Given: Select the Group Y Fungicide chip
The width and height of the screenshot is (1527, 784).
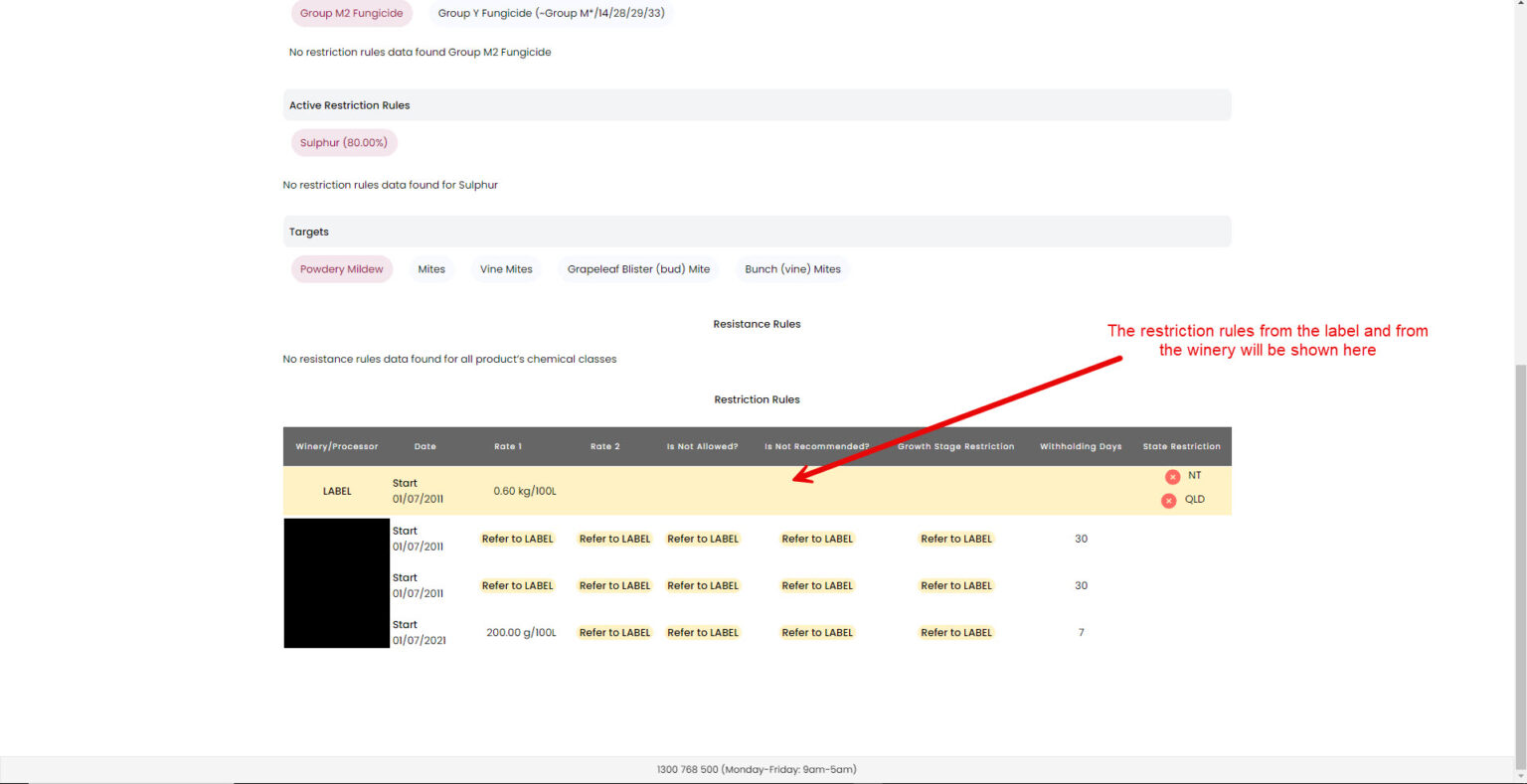Looking at the screenshot, I should tap(552, 13).
